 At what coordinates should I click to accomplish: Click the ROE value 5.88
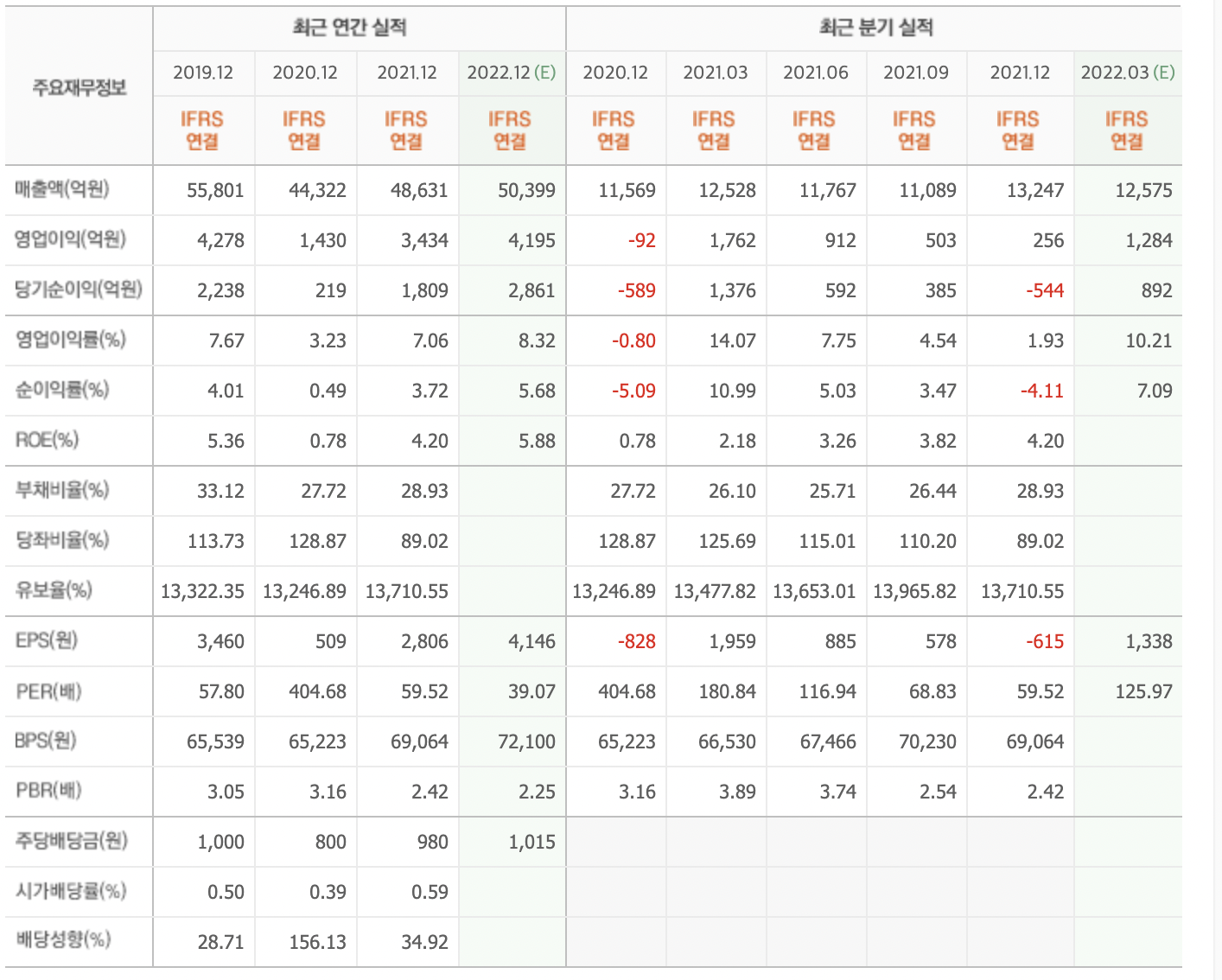pyautogui.click(x=537, y=441)
